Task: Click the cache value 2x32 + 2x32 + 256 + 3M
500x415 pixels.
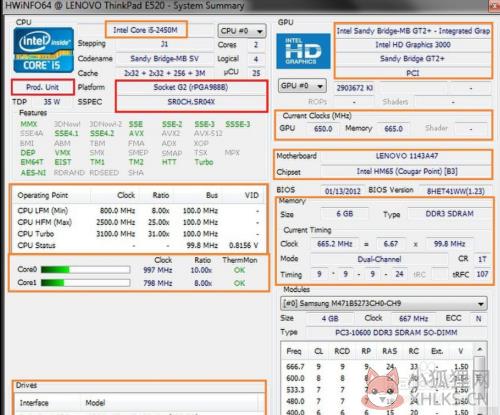Action: tap(164, 73)
